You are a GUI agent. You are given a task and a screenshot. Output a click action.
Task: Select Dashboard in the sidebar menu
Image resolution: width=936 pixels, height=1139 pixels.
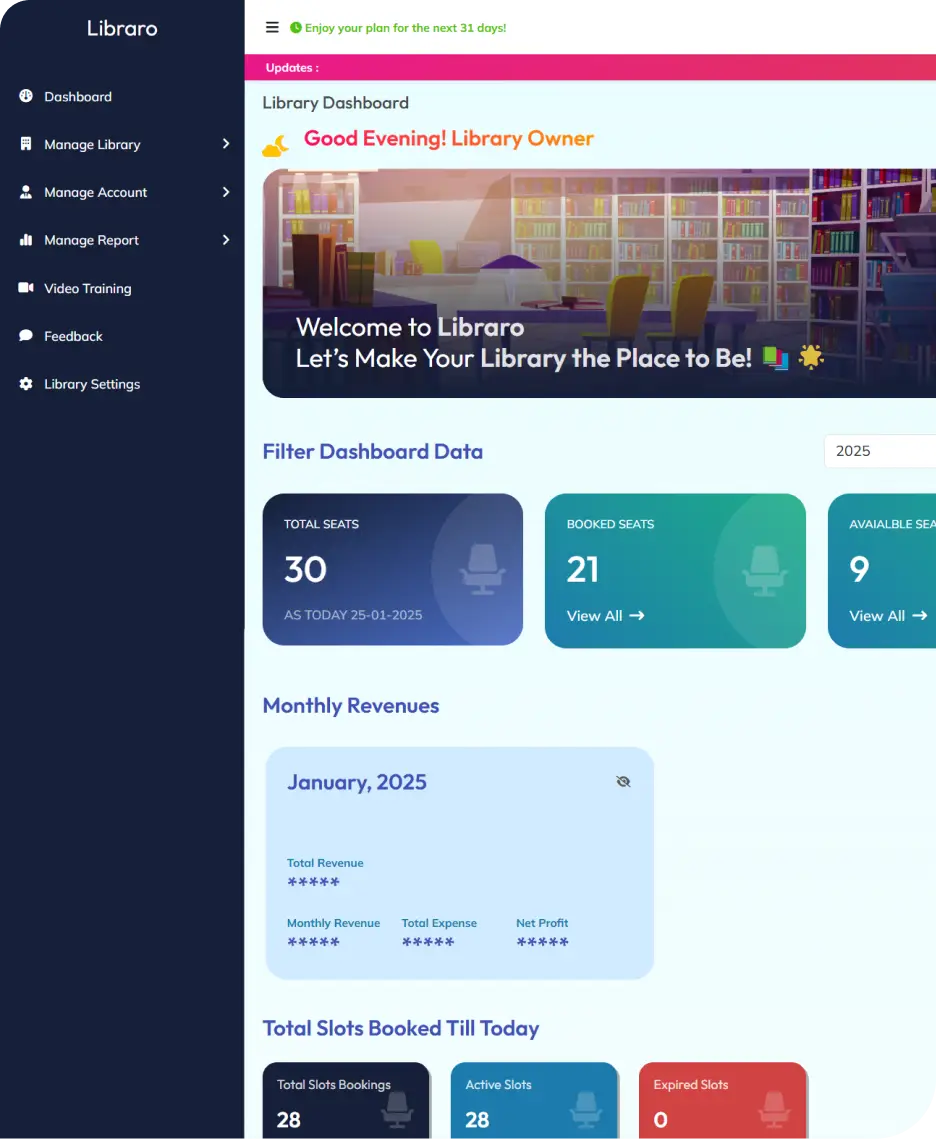(x=77, y=96)
